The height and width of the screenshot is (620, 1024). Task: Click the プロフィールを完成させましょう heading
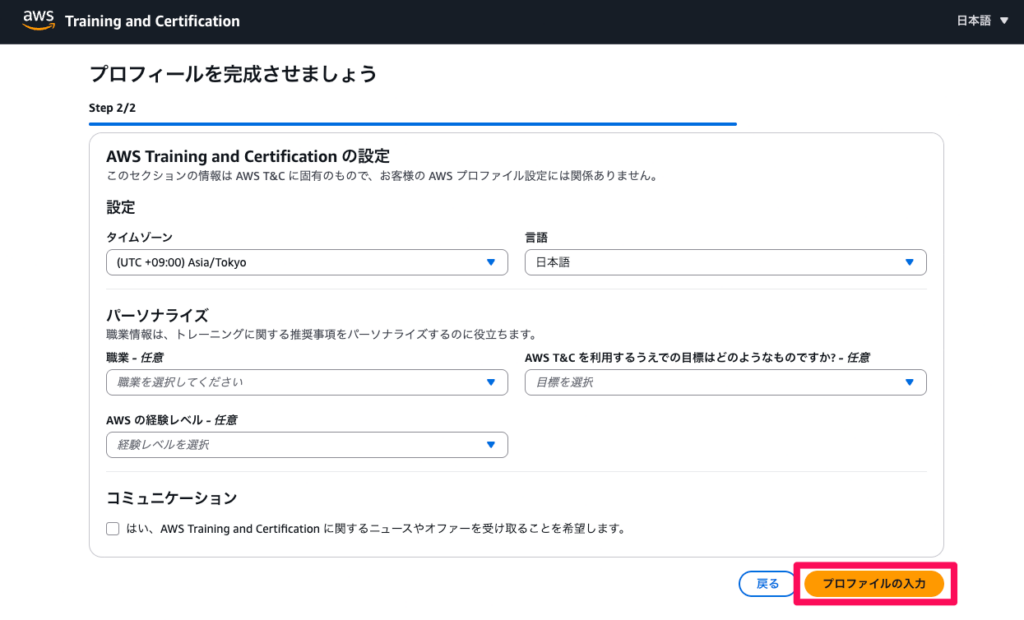(x=233, y=74)
